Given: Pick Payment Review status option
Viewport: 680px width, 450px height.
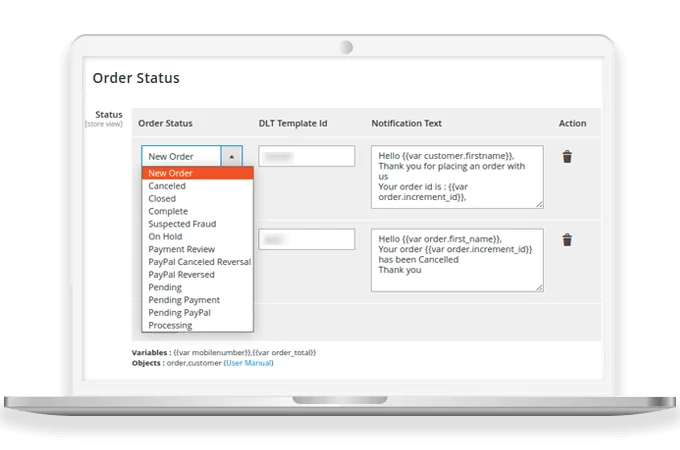Looking at the screenshot, I should click(x=197, y=249).
